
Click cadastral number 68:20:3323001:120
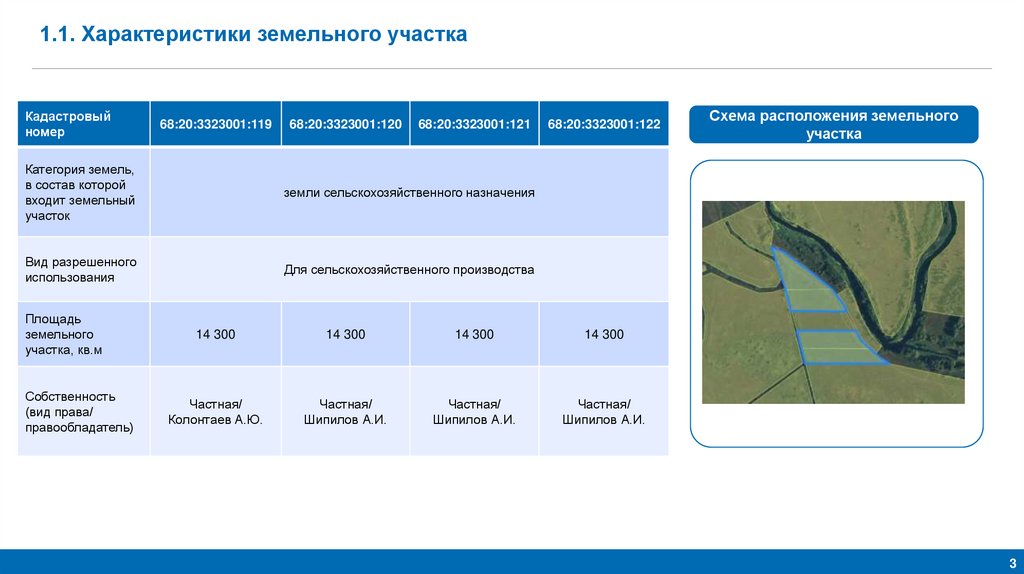coord(345,123)
